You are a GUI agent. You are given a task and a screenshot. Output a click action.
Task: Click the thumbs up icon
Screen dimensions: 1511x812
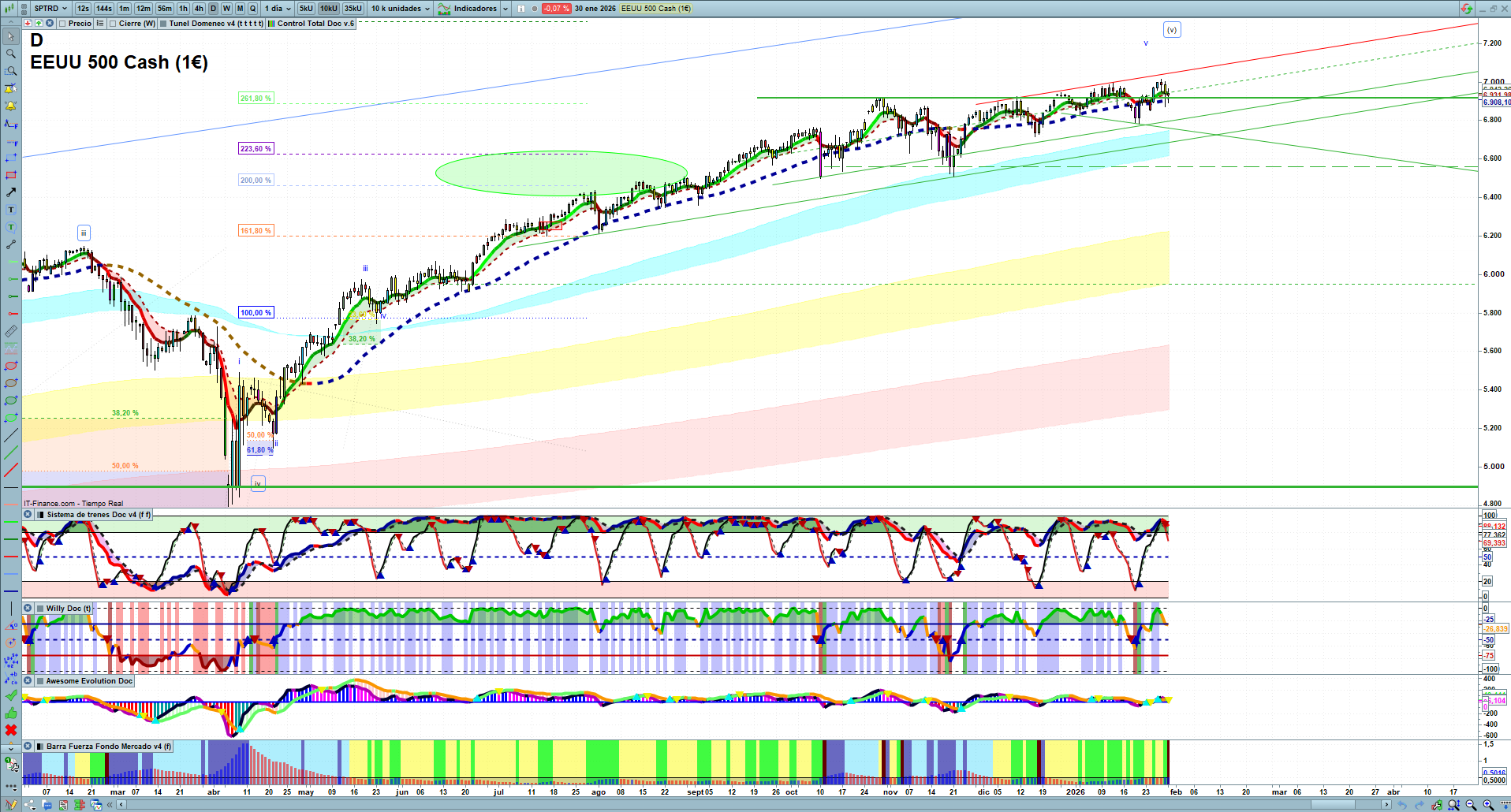[x=11, y=713]
